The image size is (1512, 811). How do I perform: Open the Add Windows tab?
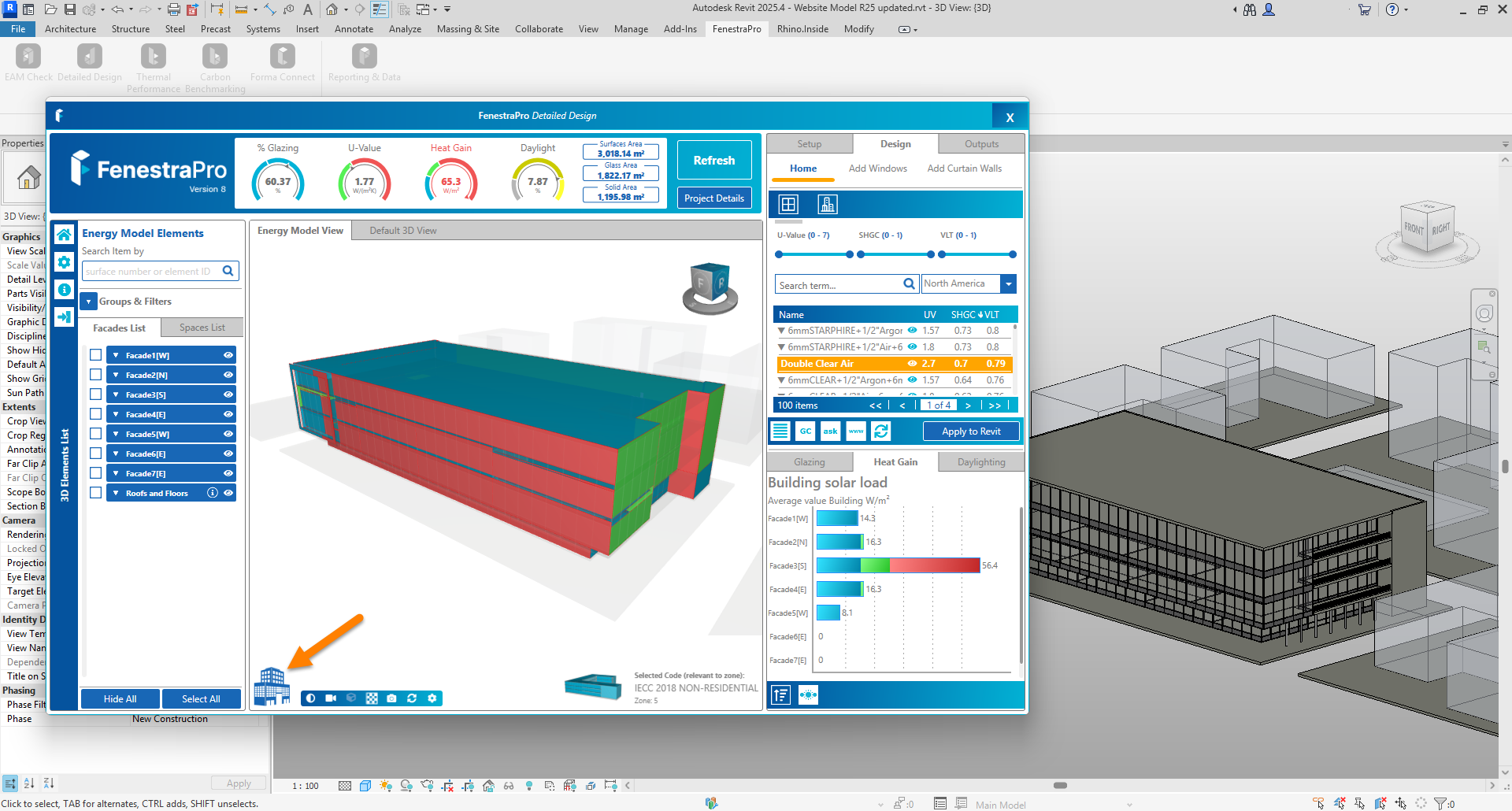(x=878, y=168)
